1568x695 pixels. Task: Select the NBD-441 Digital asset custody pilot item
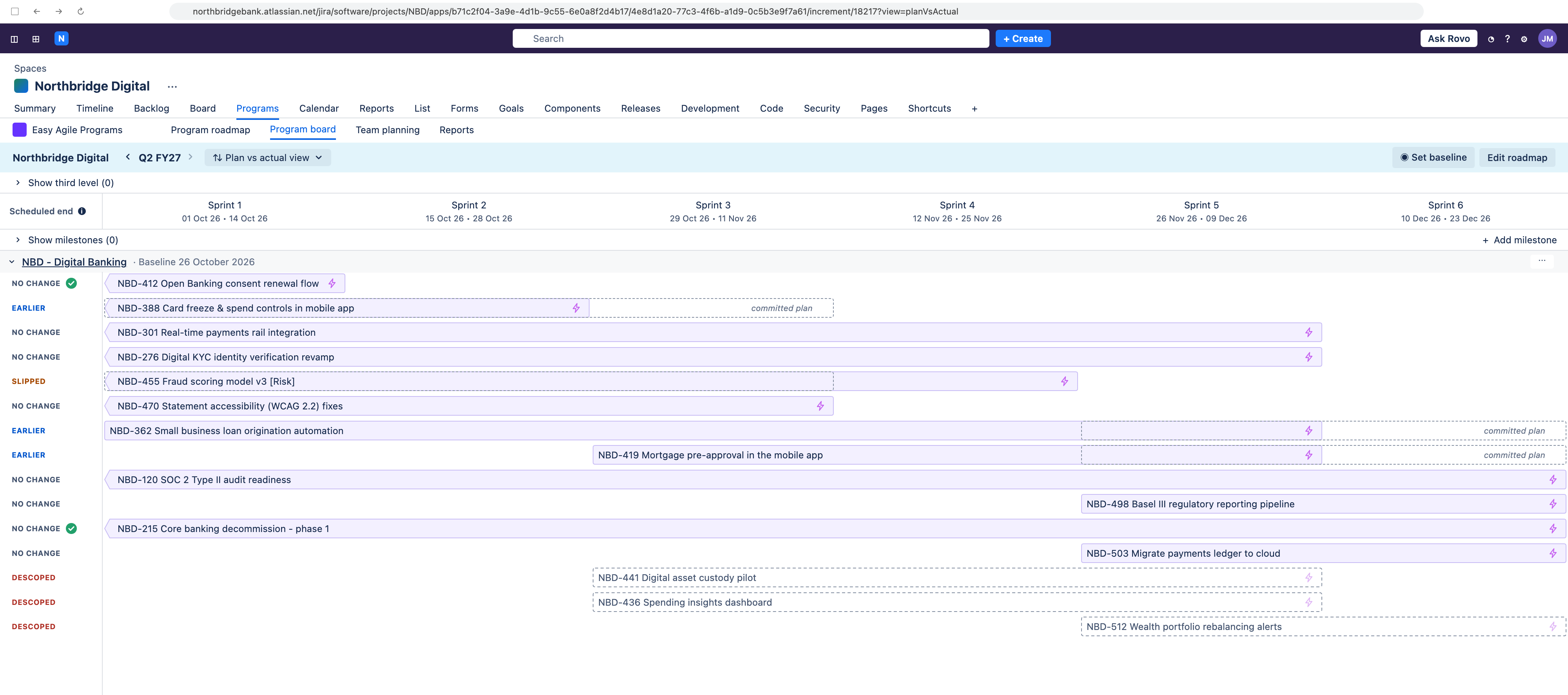957,577
